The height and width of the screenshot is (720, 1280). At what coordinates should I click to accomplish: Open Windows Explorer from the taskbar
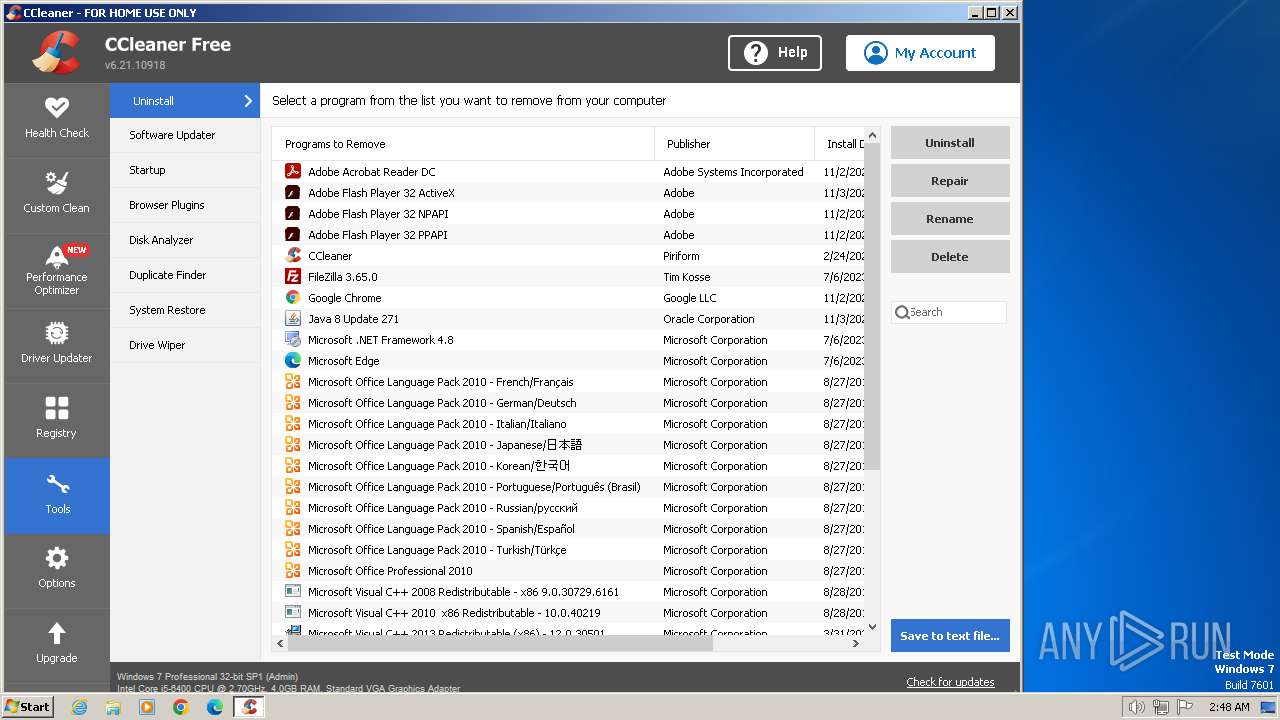113,707
